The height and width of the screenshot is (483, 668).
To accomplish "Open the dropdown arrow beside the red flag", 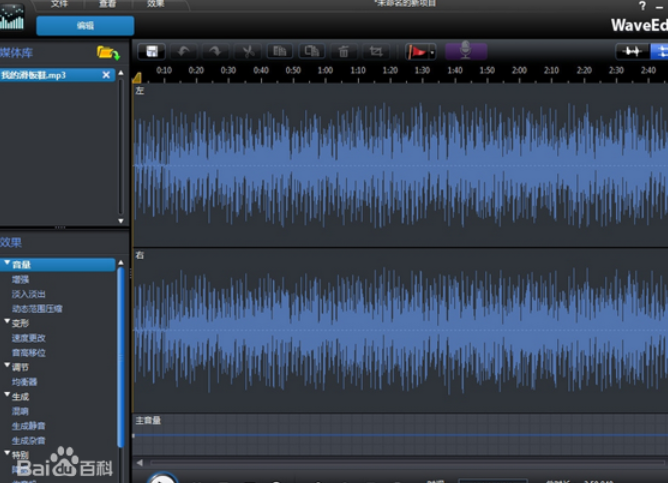I will (x=432, y=52).
